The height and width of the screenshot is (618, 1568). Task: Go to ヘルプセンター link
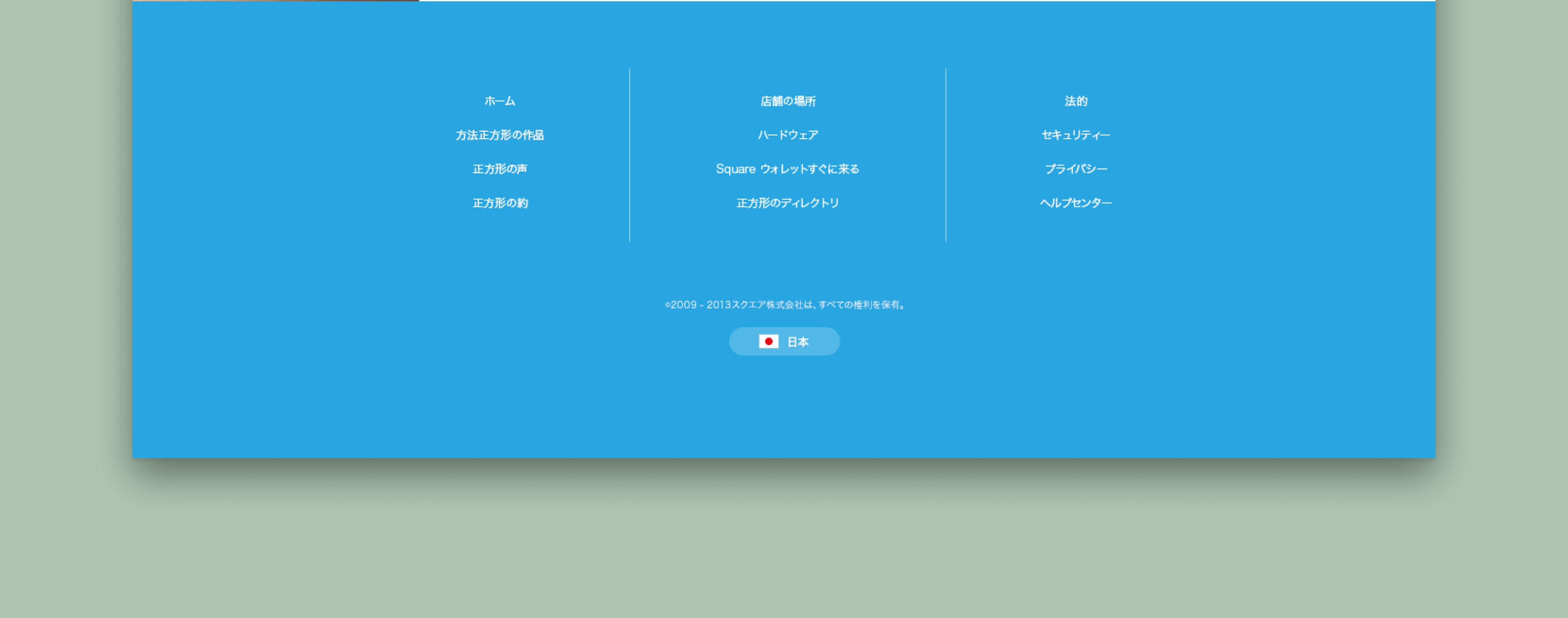(x=1076, y=204)
